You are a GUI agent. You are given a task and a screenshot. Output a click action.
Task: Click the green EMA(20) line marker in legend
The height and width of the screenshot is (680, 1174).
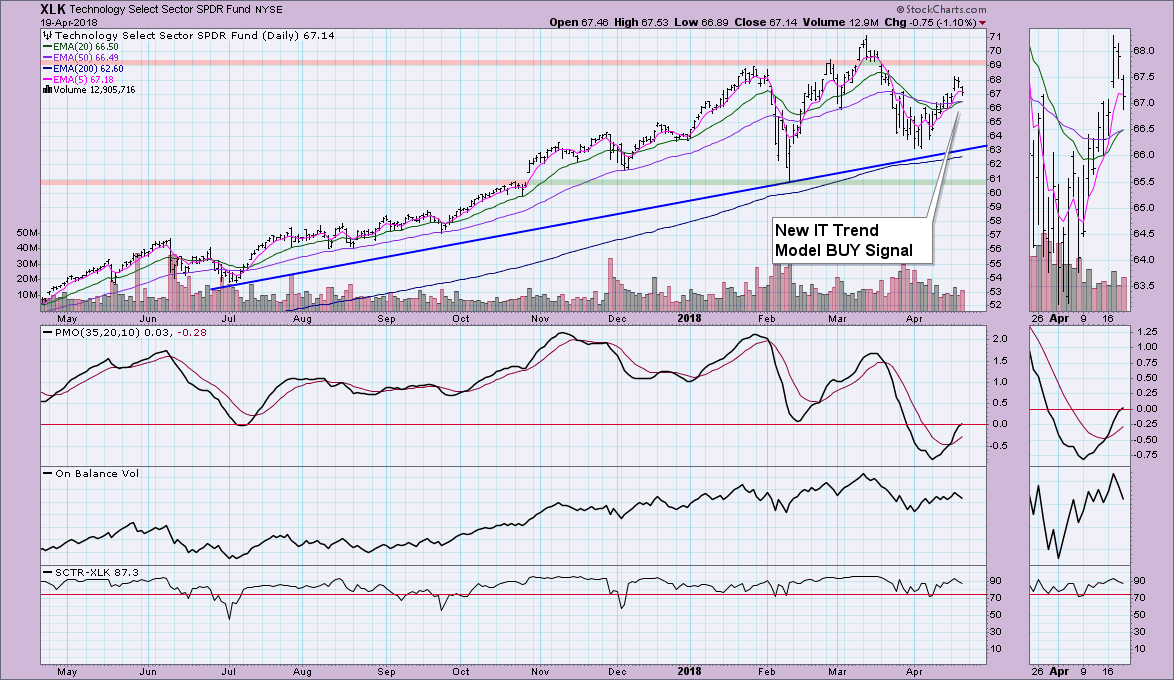(47, 46)
